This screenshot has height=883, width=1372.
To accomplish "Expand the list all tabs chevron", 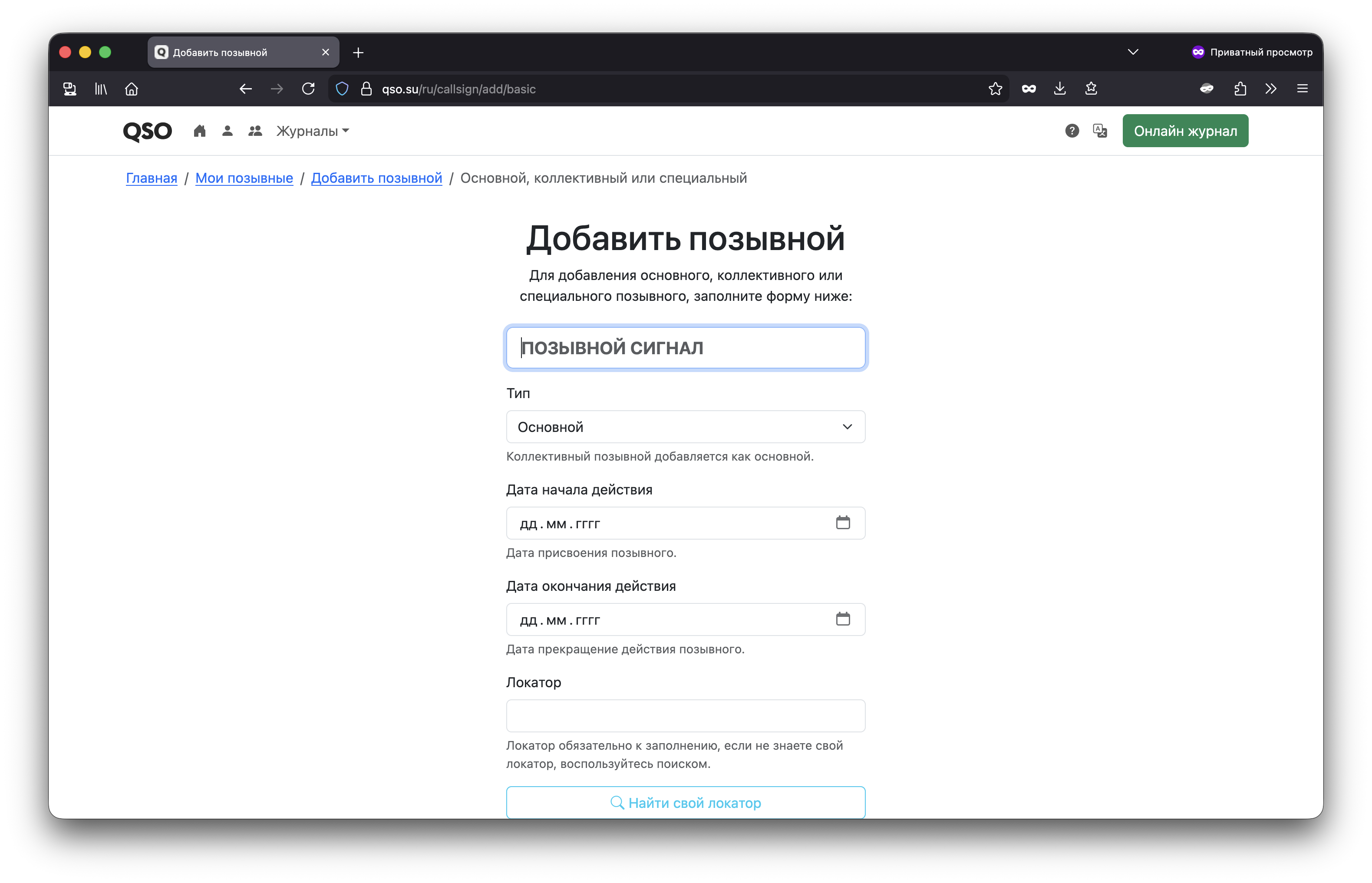I will 1132,52.
